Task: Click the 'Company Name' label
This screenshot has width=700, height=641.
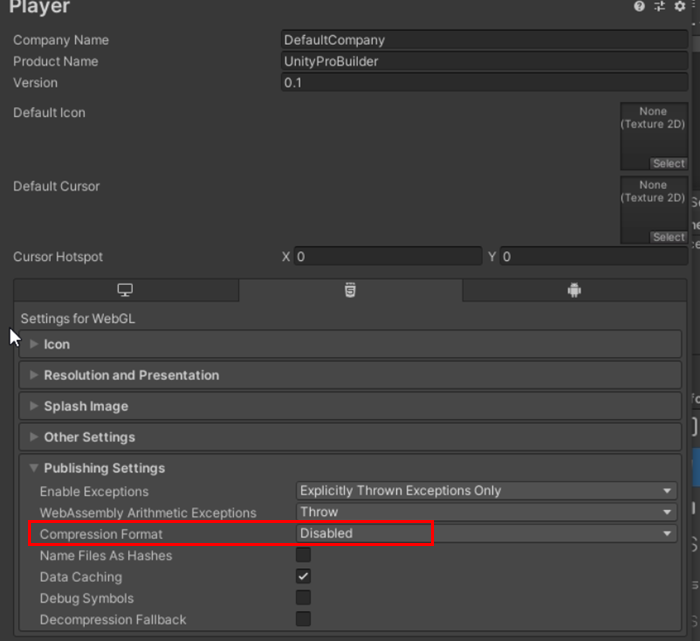Action: point(61,40)
